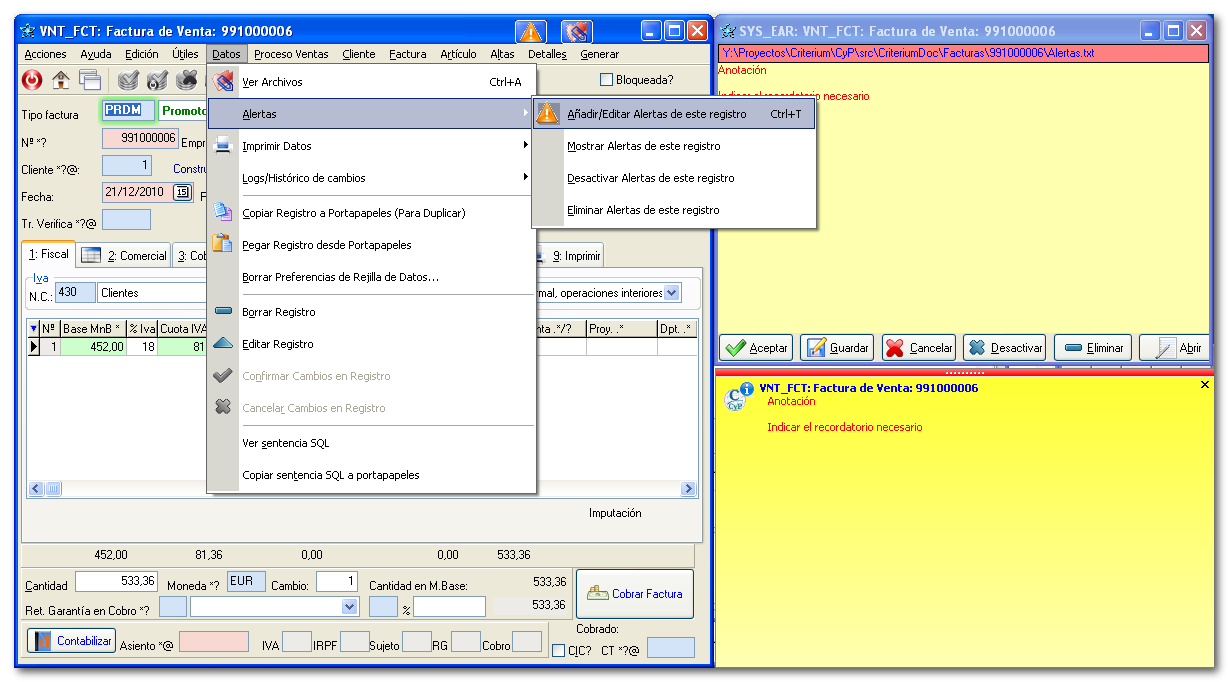This screenshot has width=1228, height=682.
Task: Open the operaciones interiores dropdown
Action: [672, 293]
